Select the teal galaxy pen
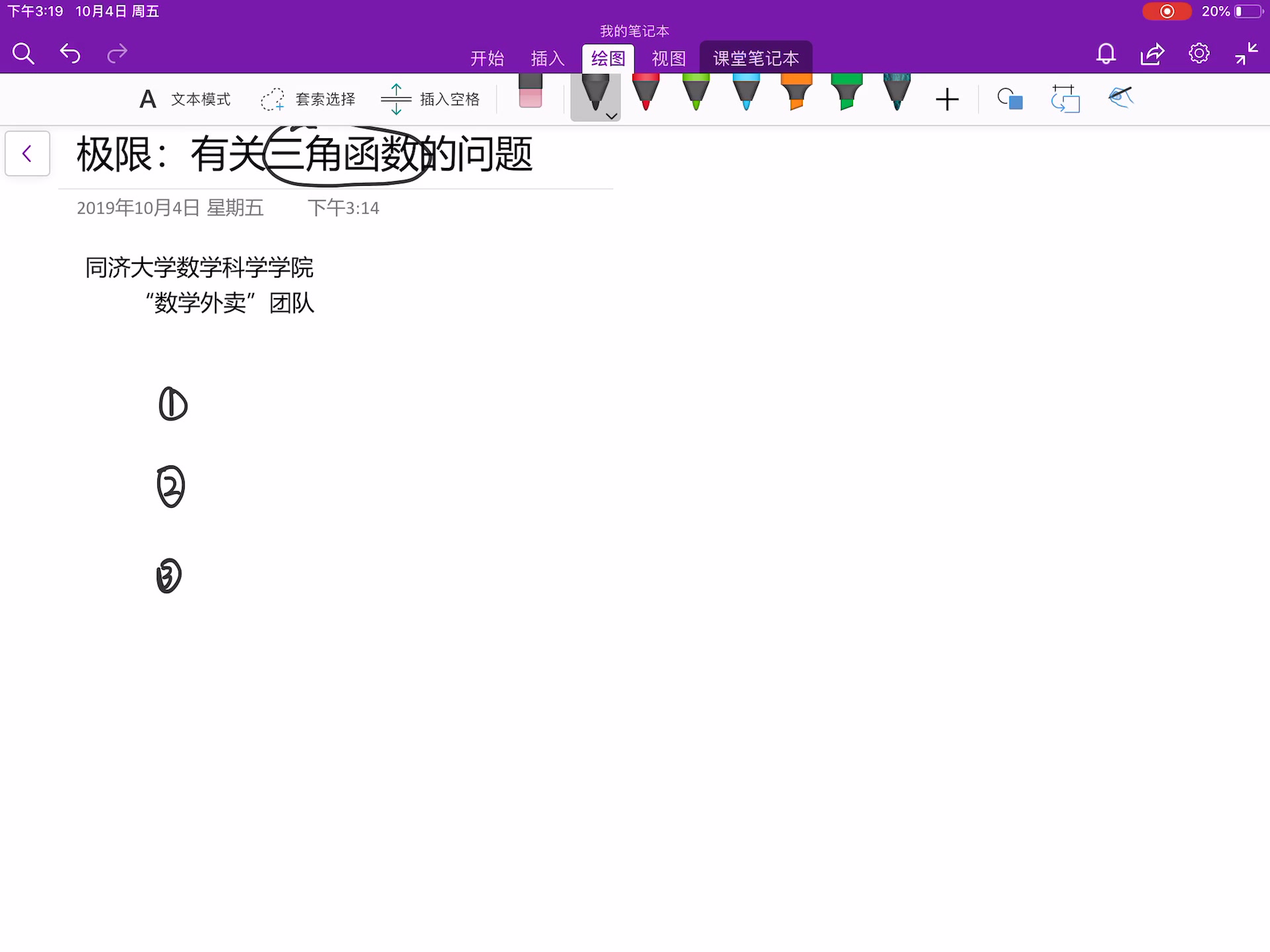Viewport: 1270px width, 952px height. (x=897, y=92)
